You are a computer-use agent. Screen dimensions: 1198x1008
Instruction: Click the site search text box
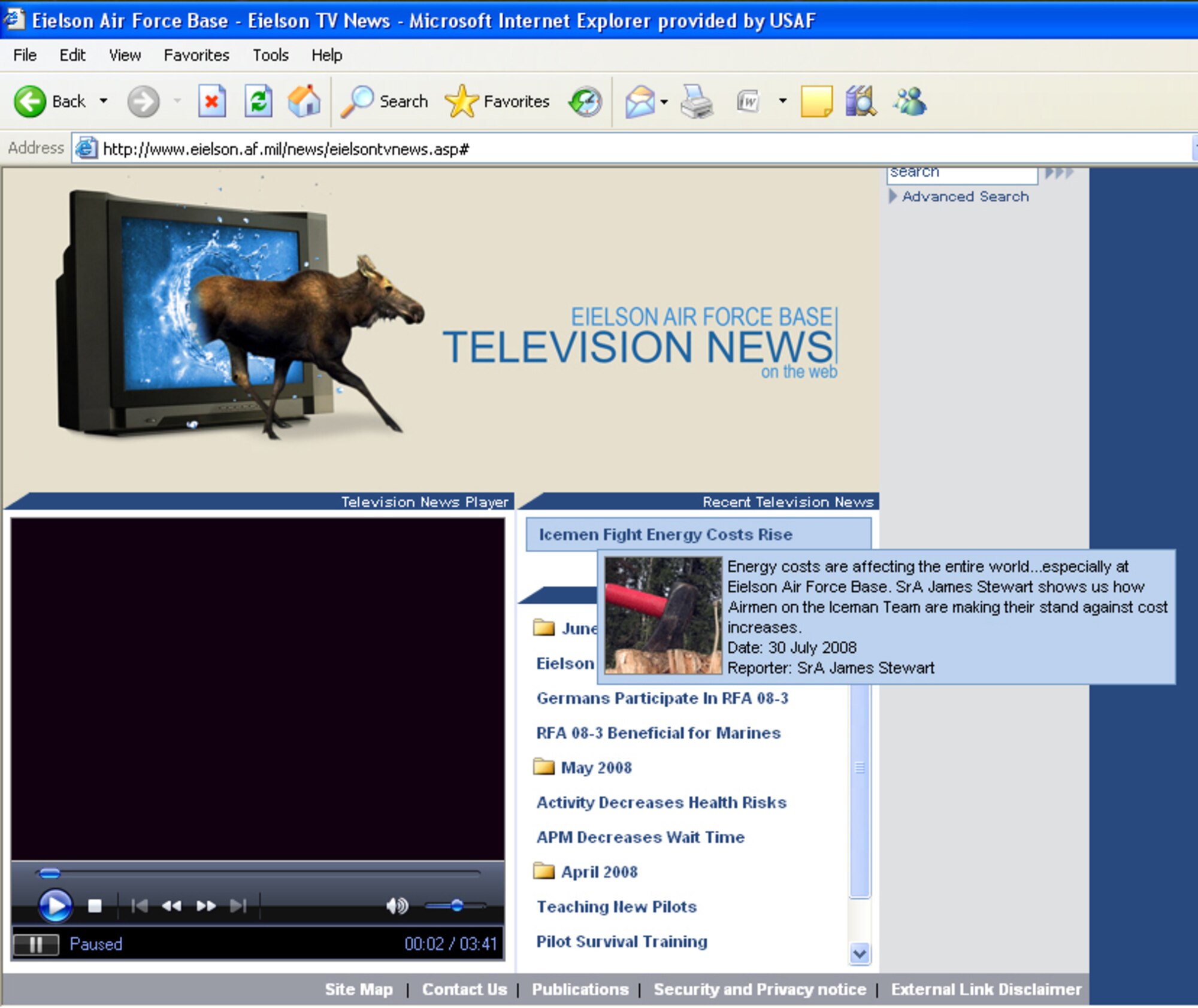[962, 174]
